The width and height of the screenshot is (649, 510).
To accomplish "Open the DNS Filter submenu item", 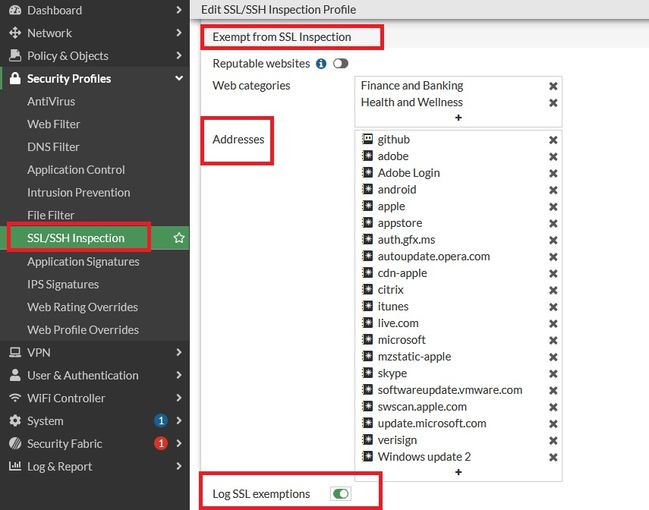I will [x=53, y=147].
